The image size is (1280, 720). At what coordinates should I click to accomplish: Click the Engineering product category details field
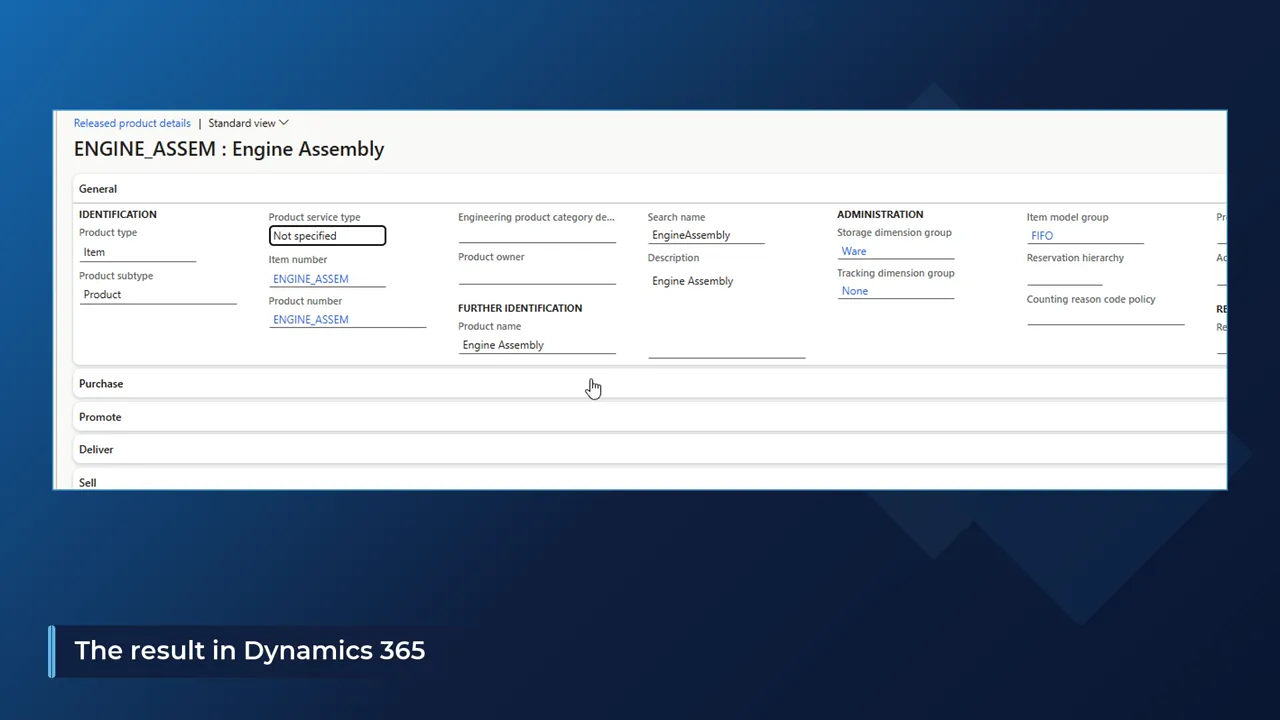[x=537, y=234]
